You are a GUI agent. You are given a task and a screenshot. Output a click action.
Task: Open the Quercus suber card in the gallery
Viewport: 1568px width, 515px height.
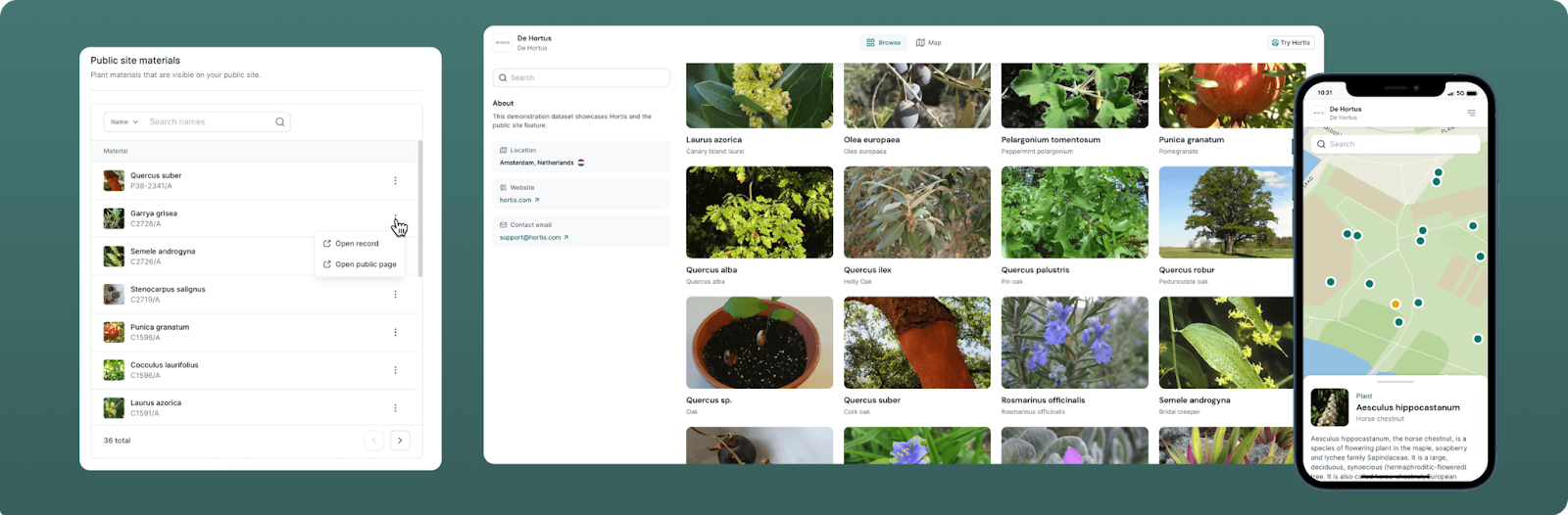pyautogui.click(x=917, y=356)
